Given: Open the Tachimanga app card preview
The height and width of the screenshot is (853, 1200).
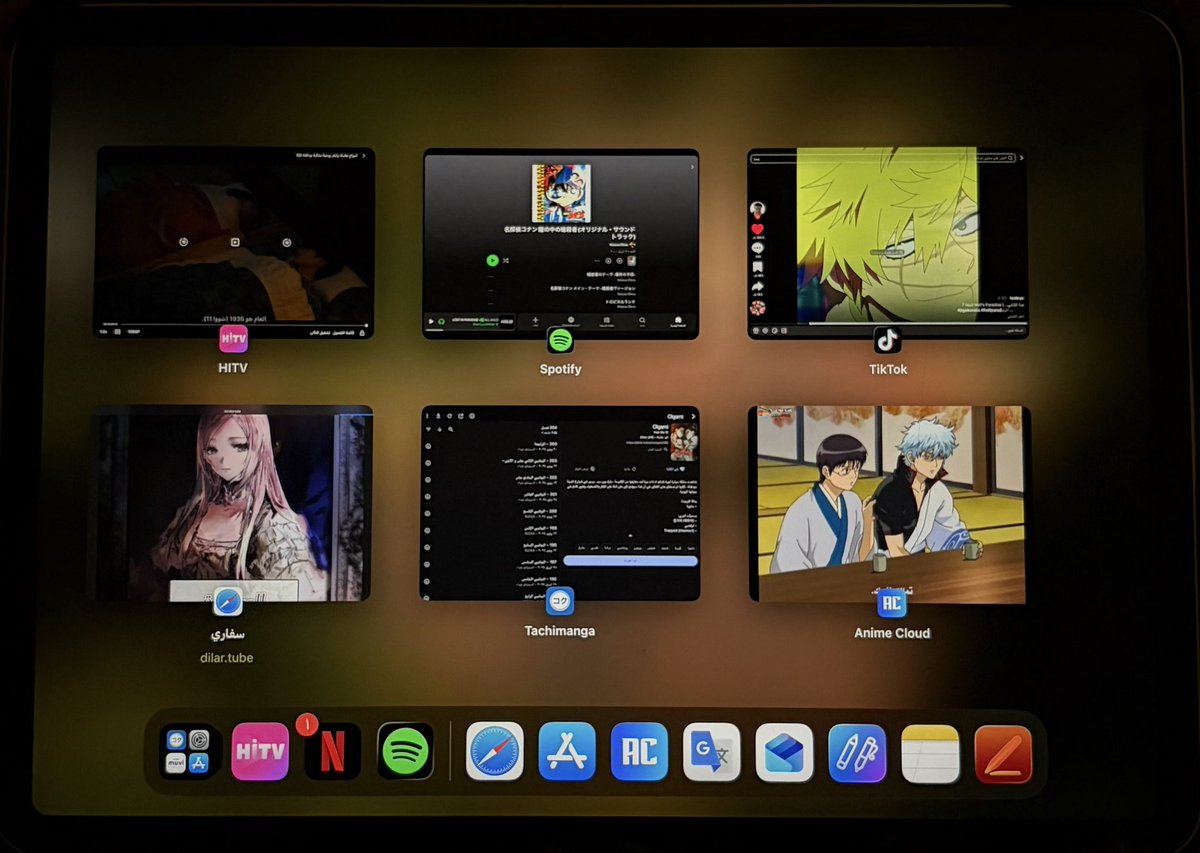Looking at the screenshot, I should click(559, 503).
